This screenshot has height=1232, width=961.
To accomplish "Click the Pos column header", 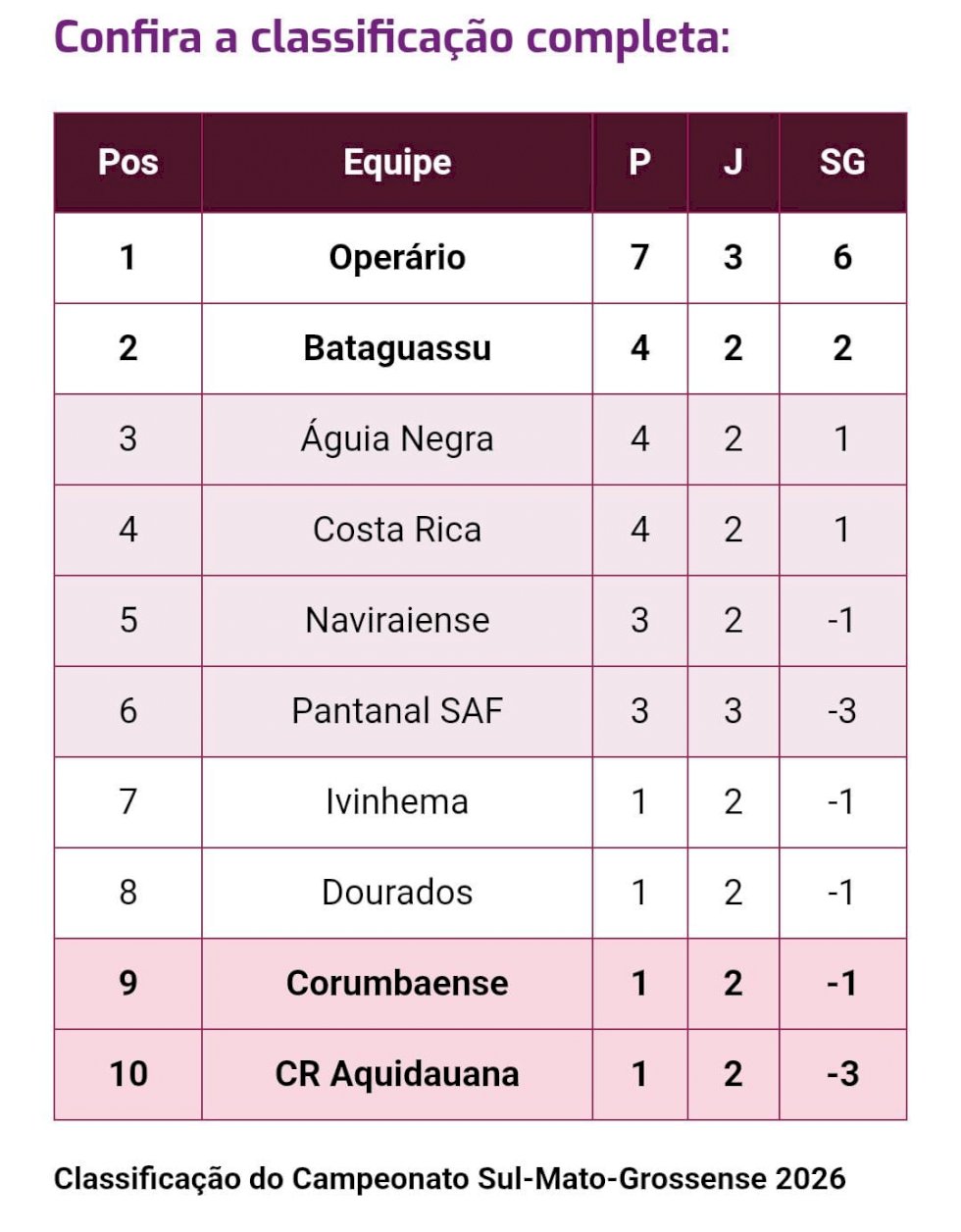I will (127, 162).
